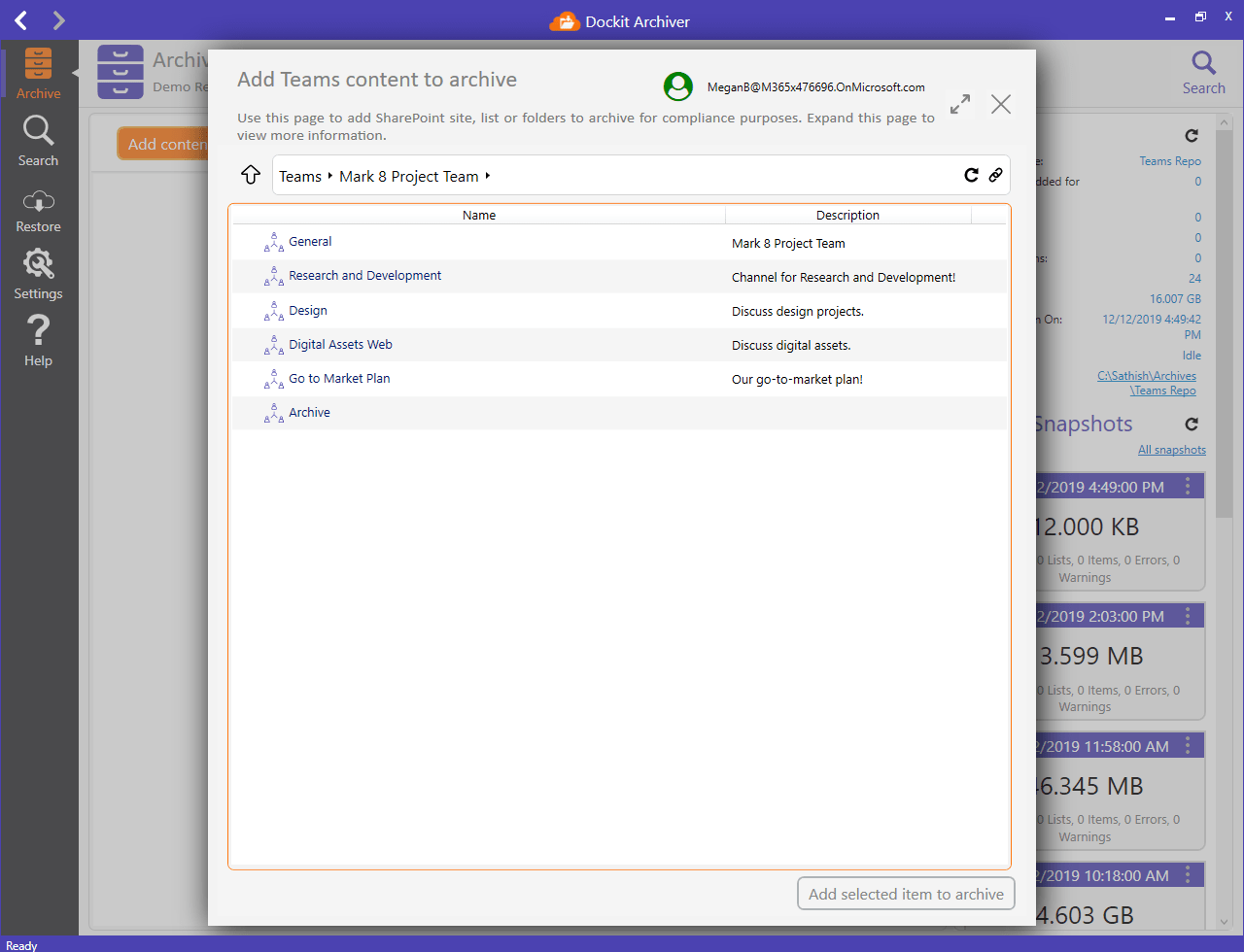Go back using the title bar arrow
The height and width of the screenshot is (952, 1244).
[x=21, y=20]
